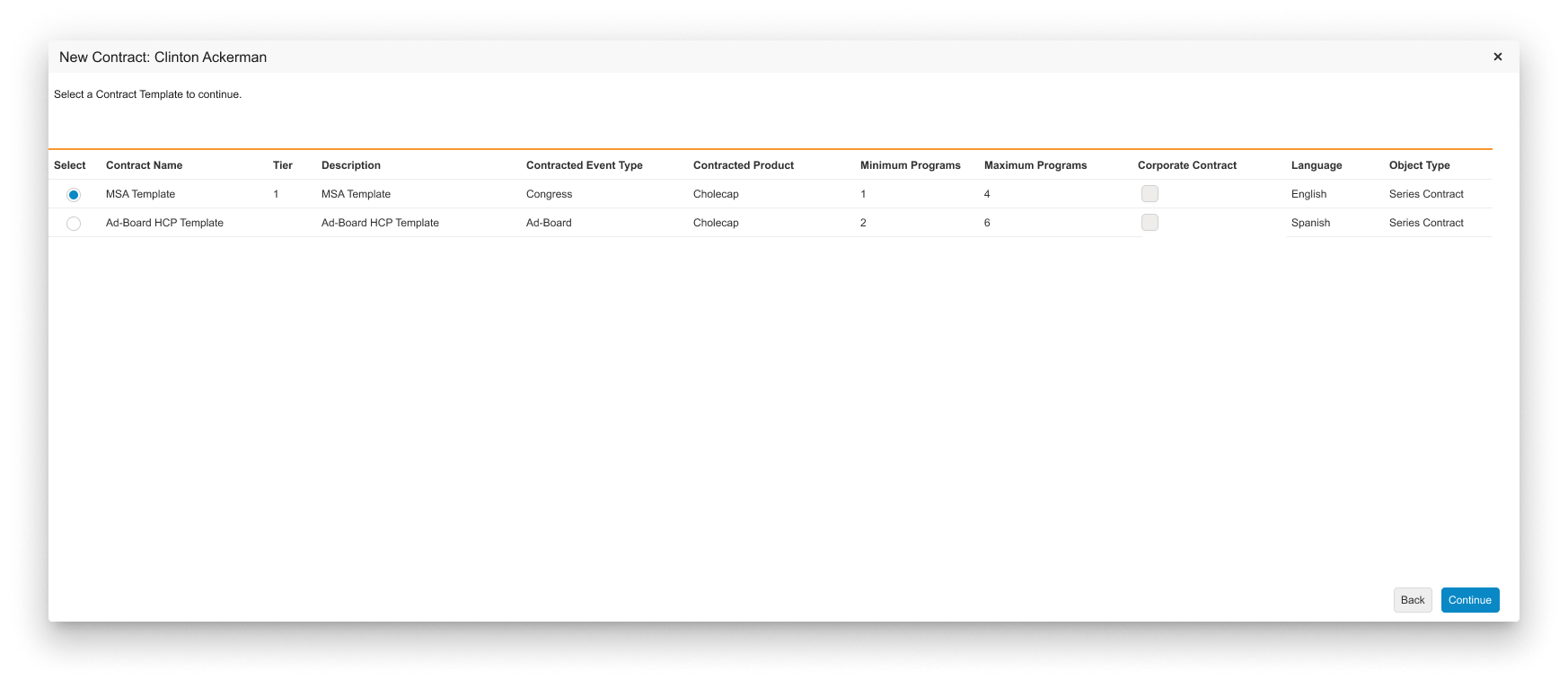Click the Maximum Programs column header
Image resolution: width=1568 pixels, height=680 pixels.
click(x=1035, y=165)
